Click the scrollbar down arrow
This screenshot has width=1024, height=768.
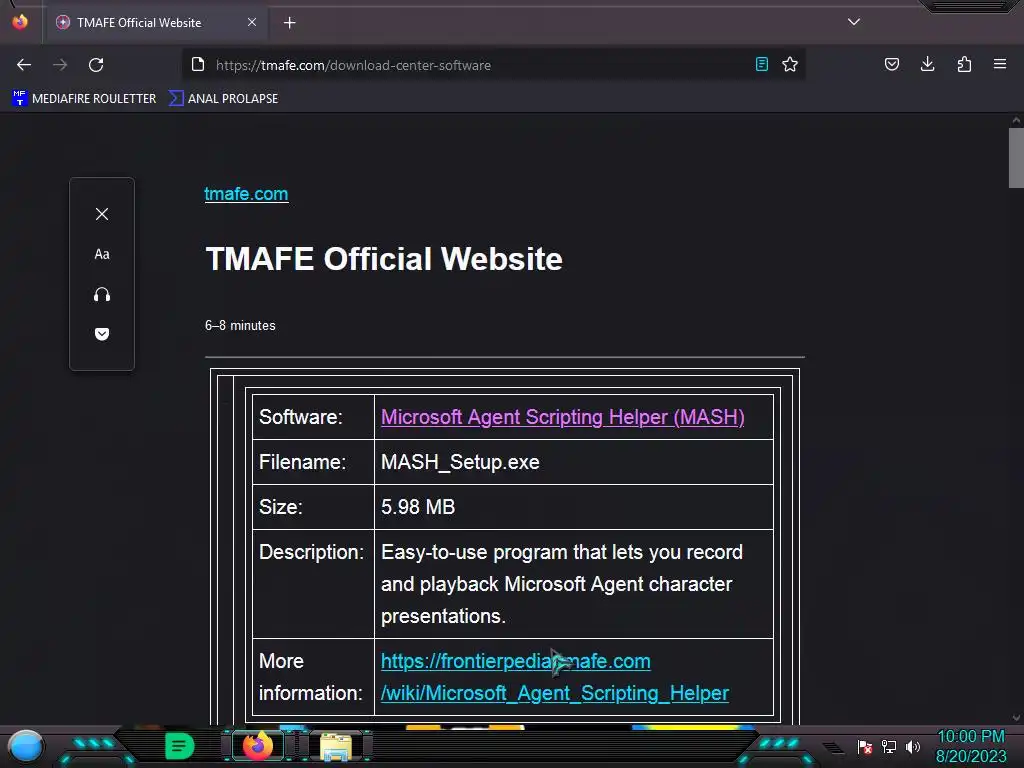(x=1016, y=718)
